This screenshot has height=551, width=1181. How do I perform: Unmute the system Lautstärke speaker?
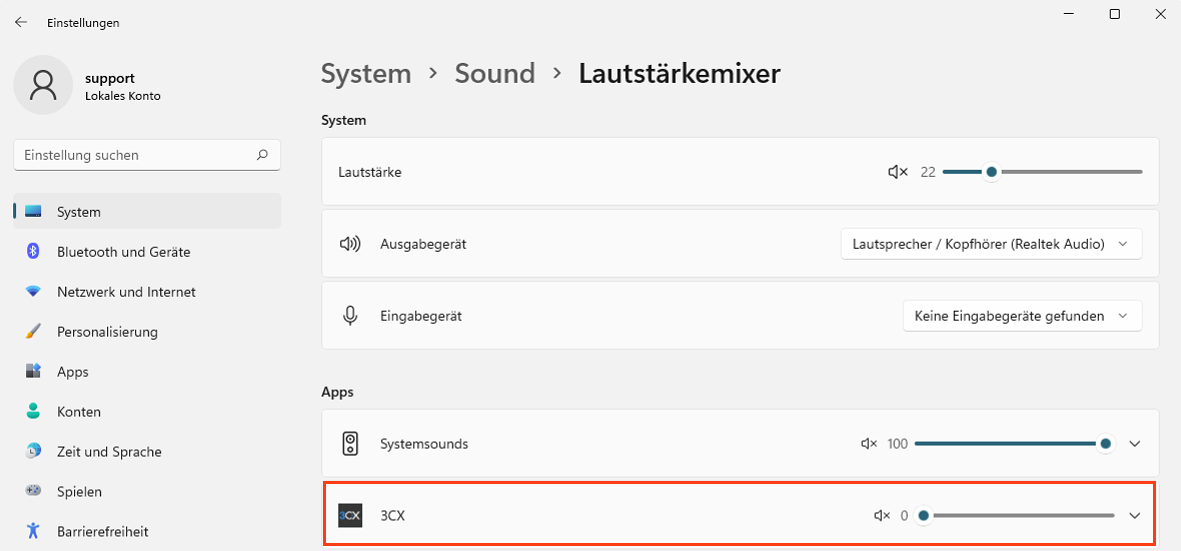[897, 172]
